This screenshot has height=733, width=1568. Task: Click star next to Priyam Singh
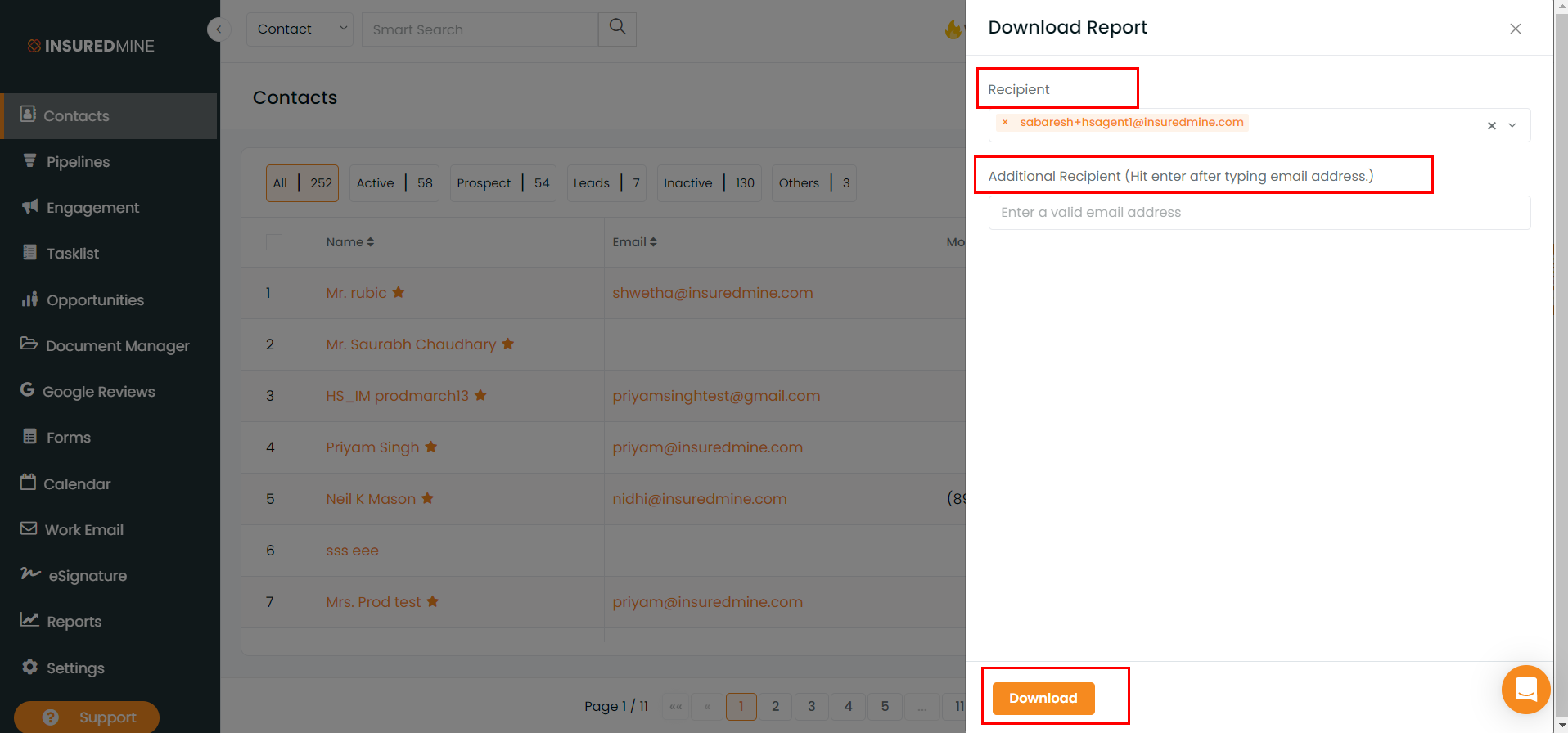[x=431, y=447]
